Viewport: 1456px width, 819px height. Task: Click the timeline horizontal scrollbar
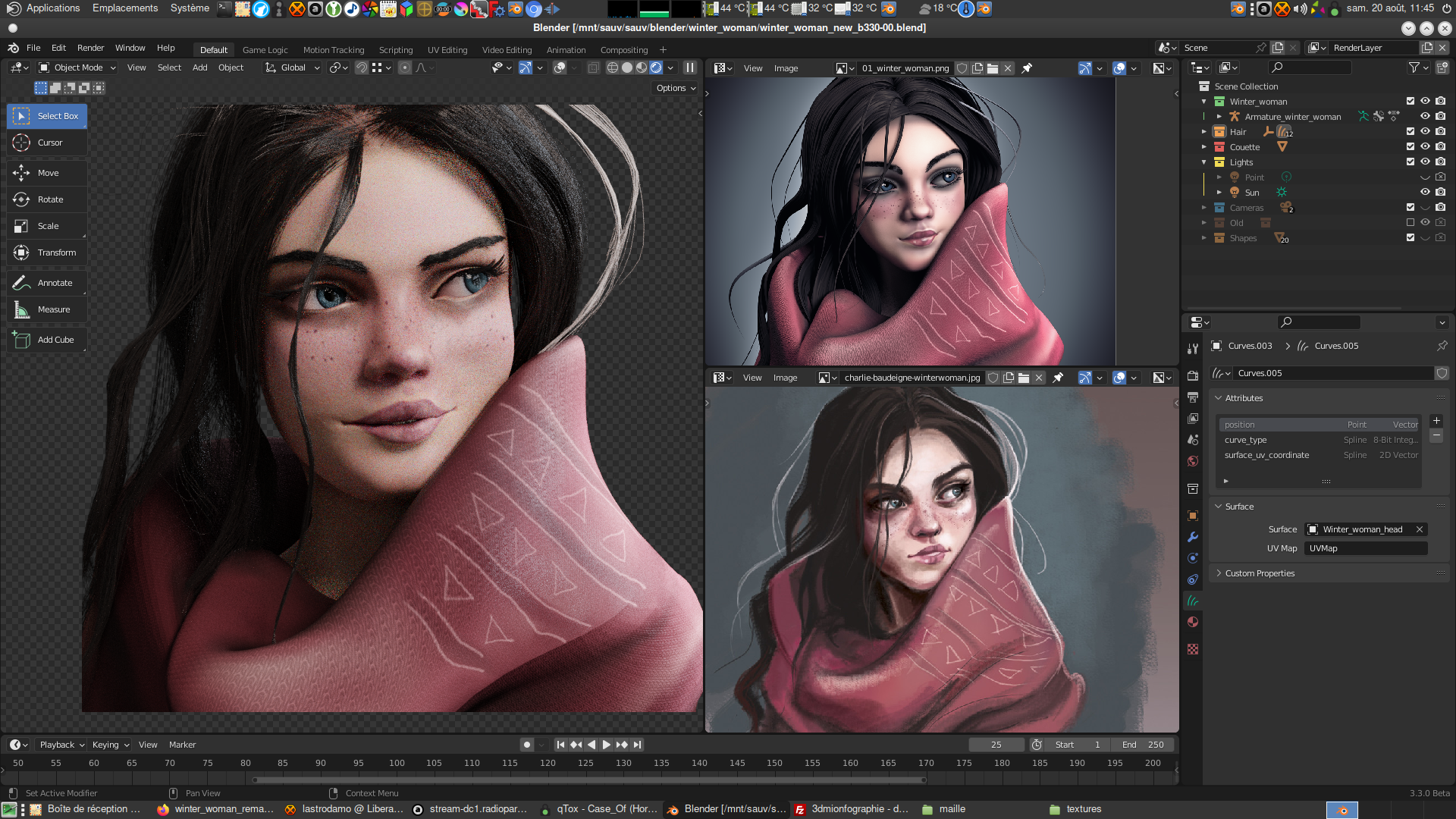pyautogui.click(x=589, y=780)
